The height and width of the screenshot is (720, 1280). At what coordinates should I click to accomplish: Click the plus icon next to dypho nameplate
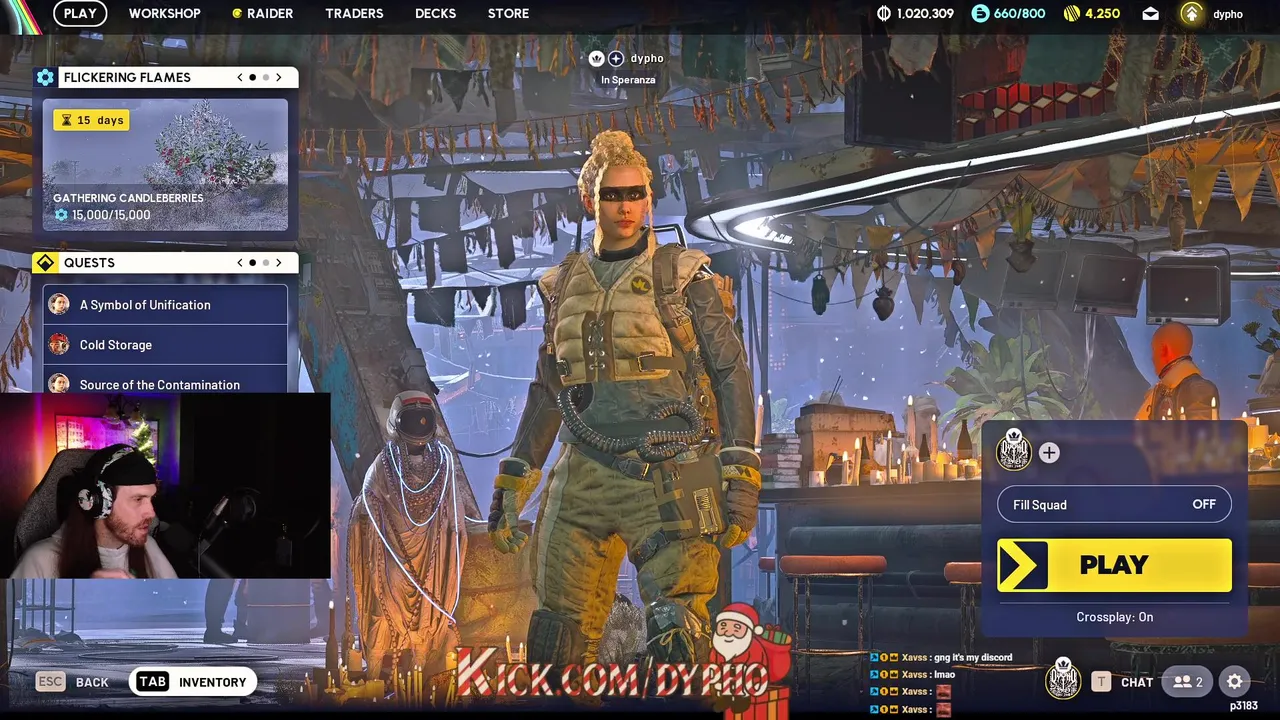click(616, 58)
